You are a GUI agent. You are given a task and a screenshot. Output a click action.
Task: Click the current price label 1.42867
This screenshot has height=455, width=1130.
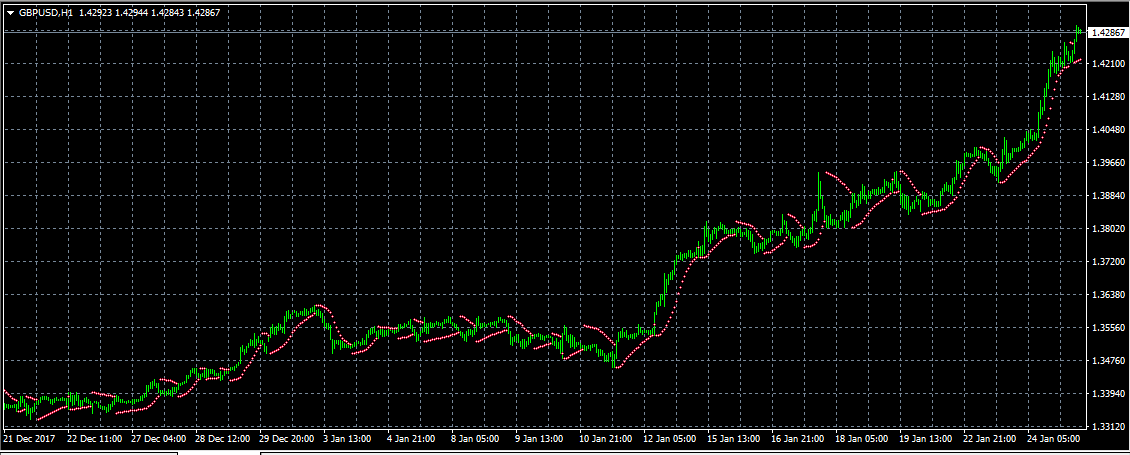(x=1108, y=32)
